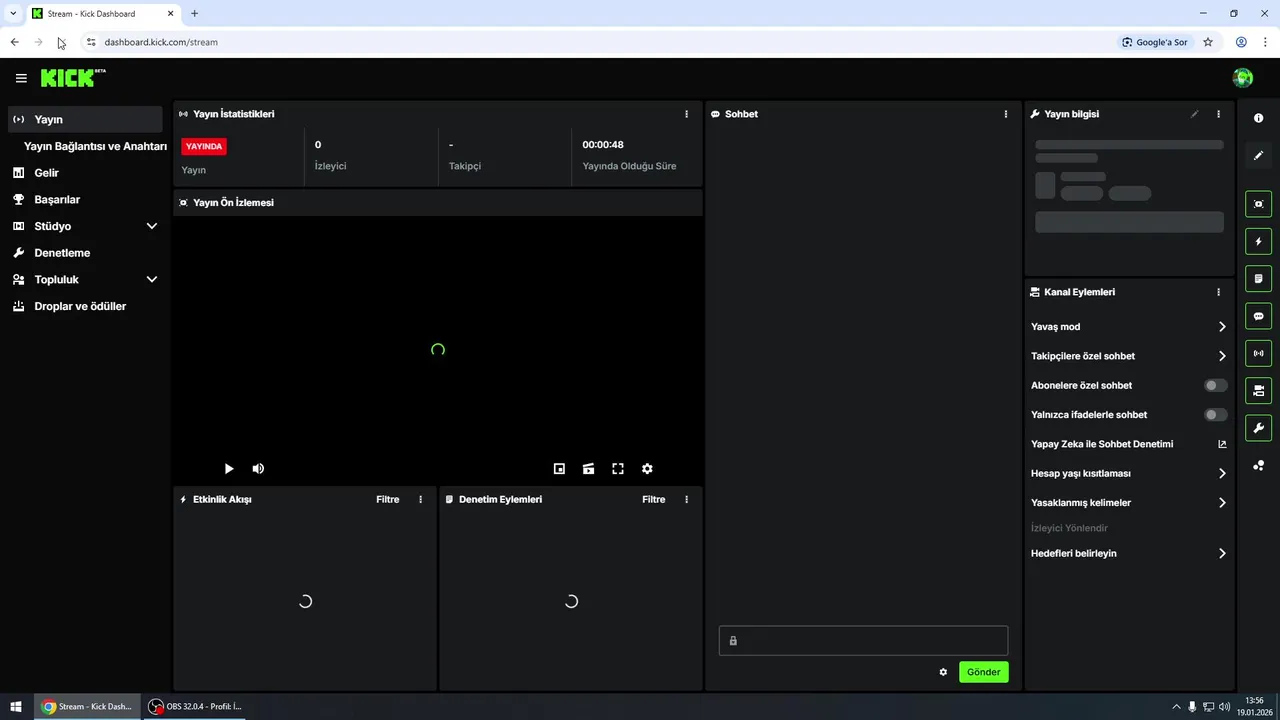Toggle the lightning activity feed icon in sidebar
1280x720 pixels.
1258,241
